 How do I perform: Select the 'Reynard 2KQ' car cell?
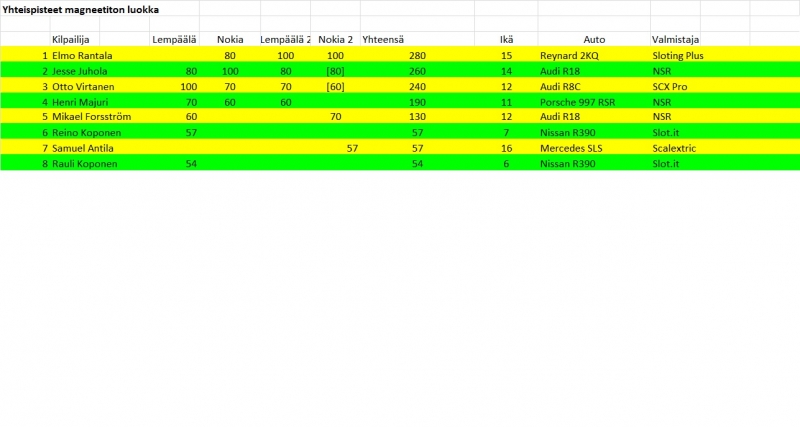(569, 56)
